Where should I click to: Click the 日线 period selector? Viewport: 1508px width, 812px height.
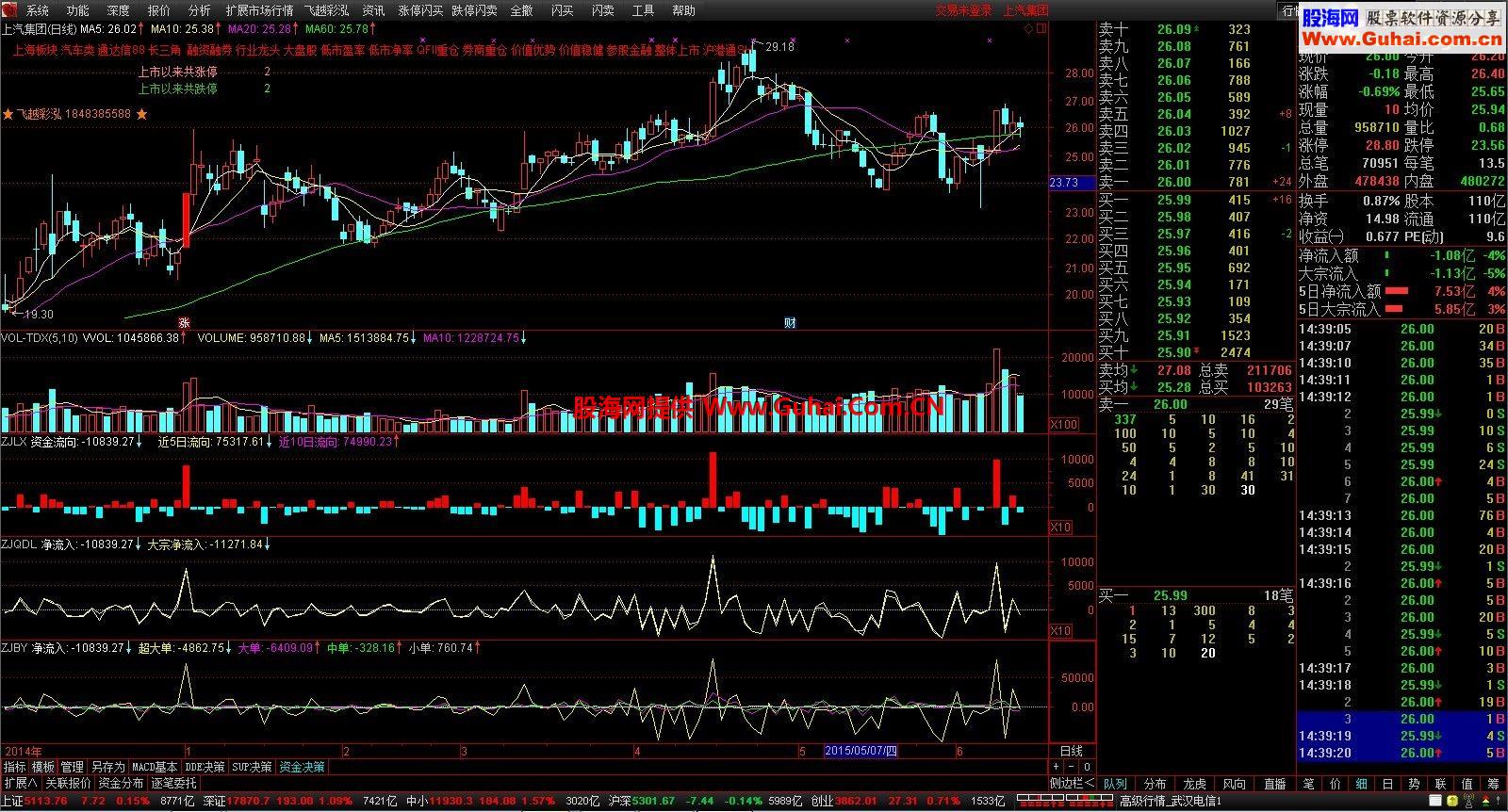click(1072, 751)
